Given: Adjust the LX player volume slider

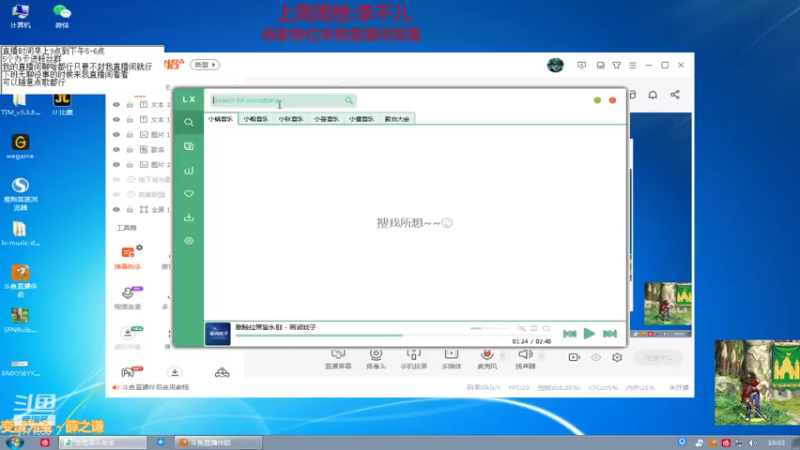Looking at the screenshot, I should 489,328.
